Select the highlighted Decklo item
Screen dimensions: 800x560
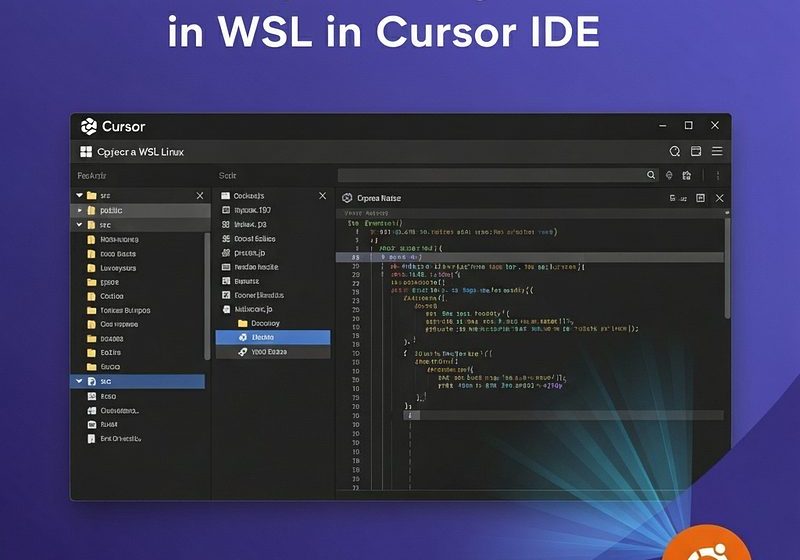click(x=273, y=337)
